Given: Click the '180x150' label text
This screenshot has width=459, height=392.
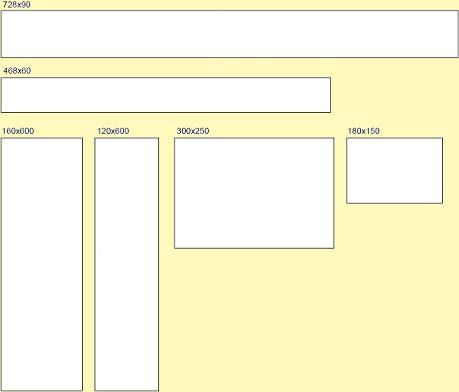Looking at the screenshot, I should tap(364, 131).
